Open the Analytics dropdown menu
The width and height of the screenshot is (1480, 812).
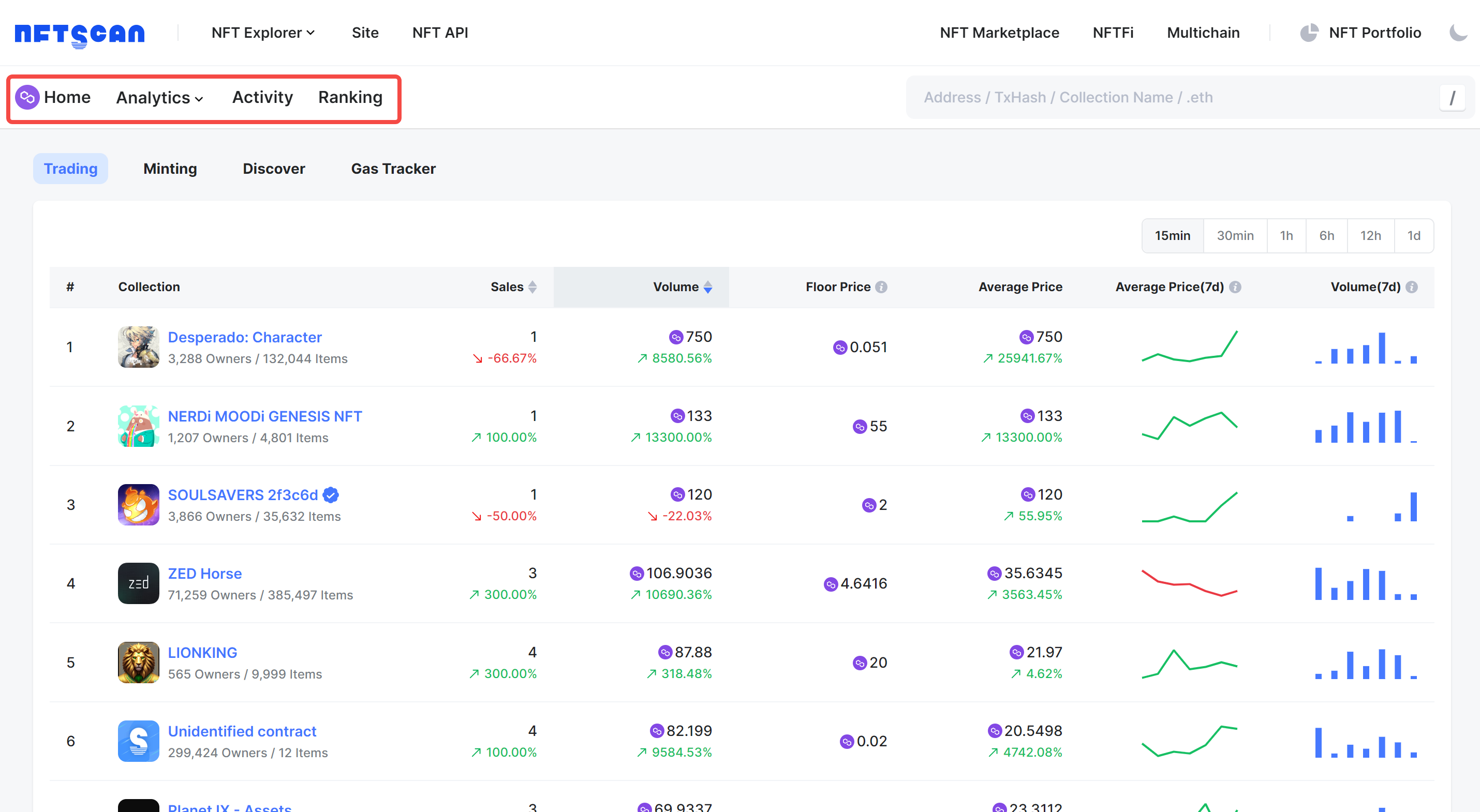pyautogui.click(x=158, y=98)
